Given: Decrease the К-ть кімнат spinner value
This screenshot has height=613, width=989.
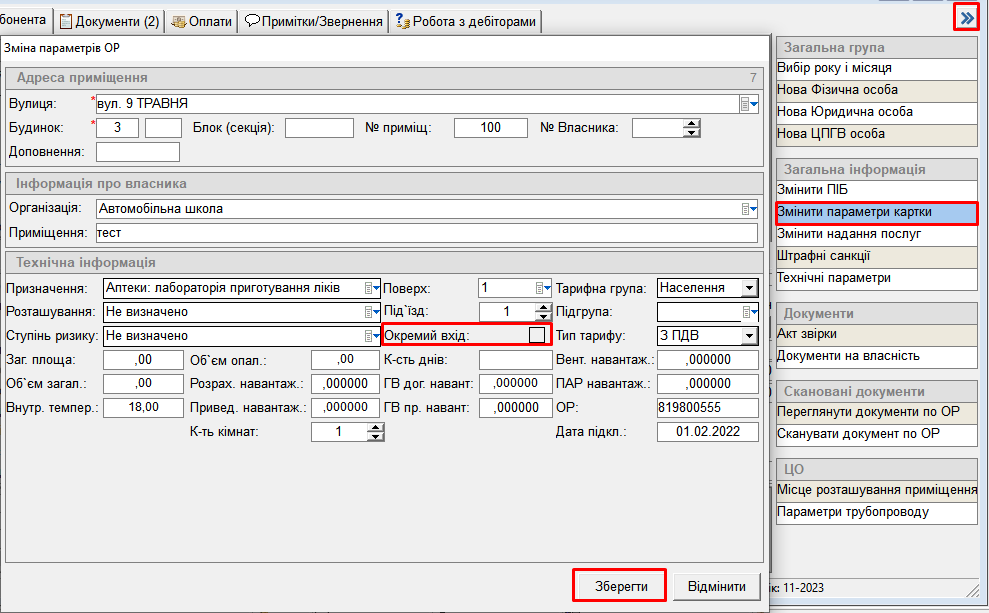Looking at the screenshot, I should pyautogui.click(x=375, y=436).
